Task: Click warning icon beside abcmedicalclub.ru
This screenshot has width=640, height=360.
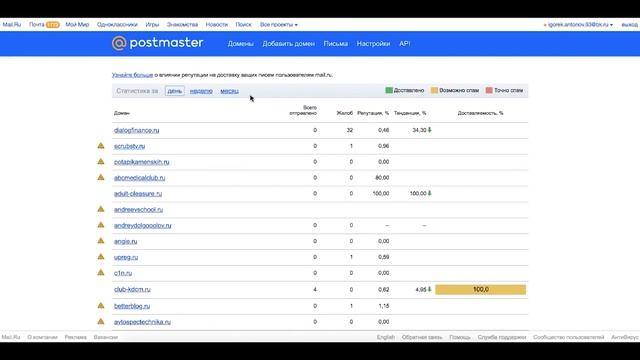Action: click(101, 178)
